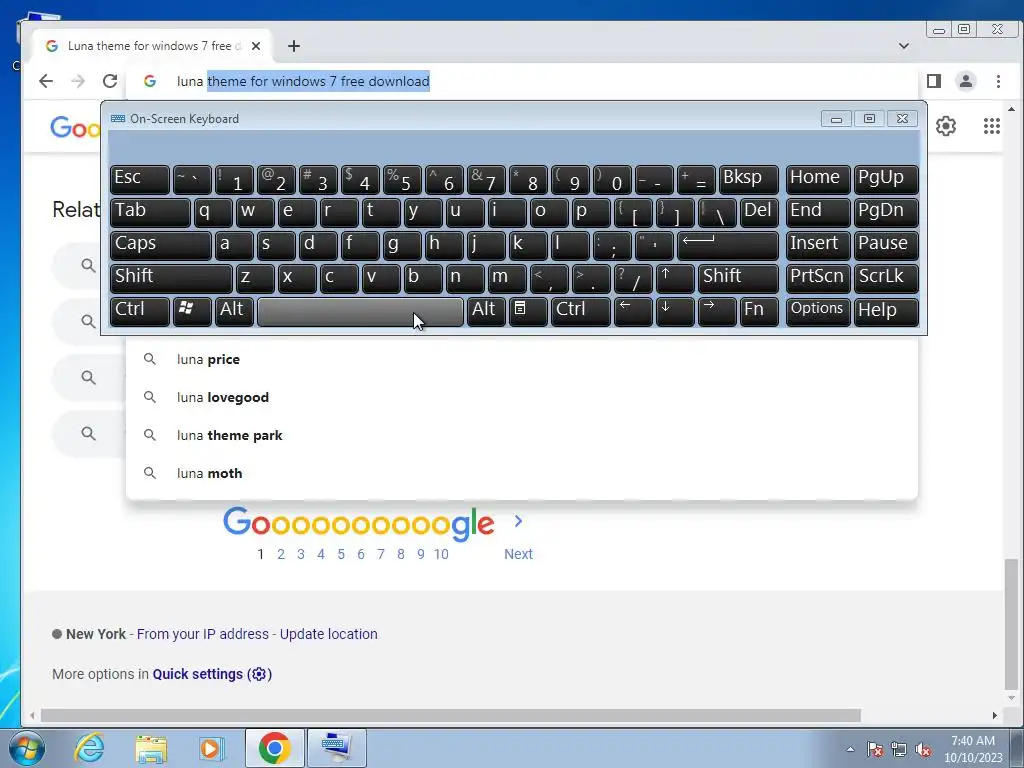Image resolution: width=1024 pixels, height=768 pixels.
Task: Toggle right Ctrl key on keyboard
Action: click(x=581, y=311)
